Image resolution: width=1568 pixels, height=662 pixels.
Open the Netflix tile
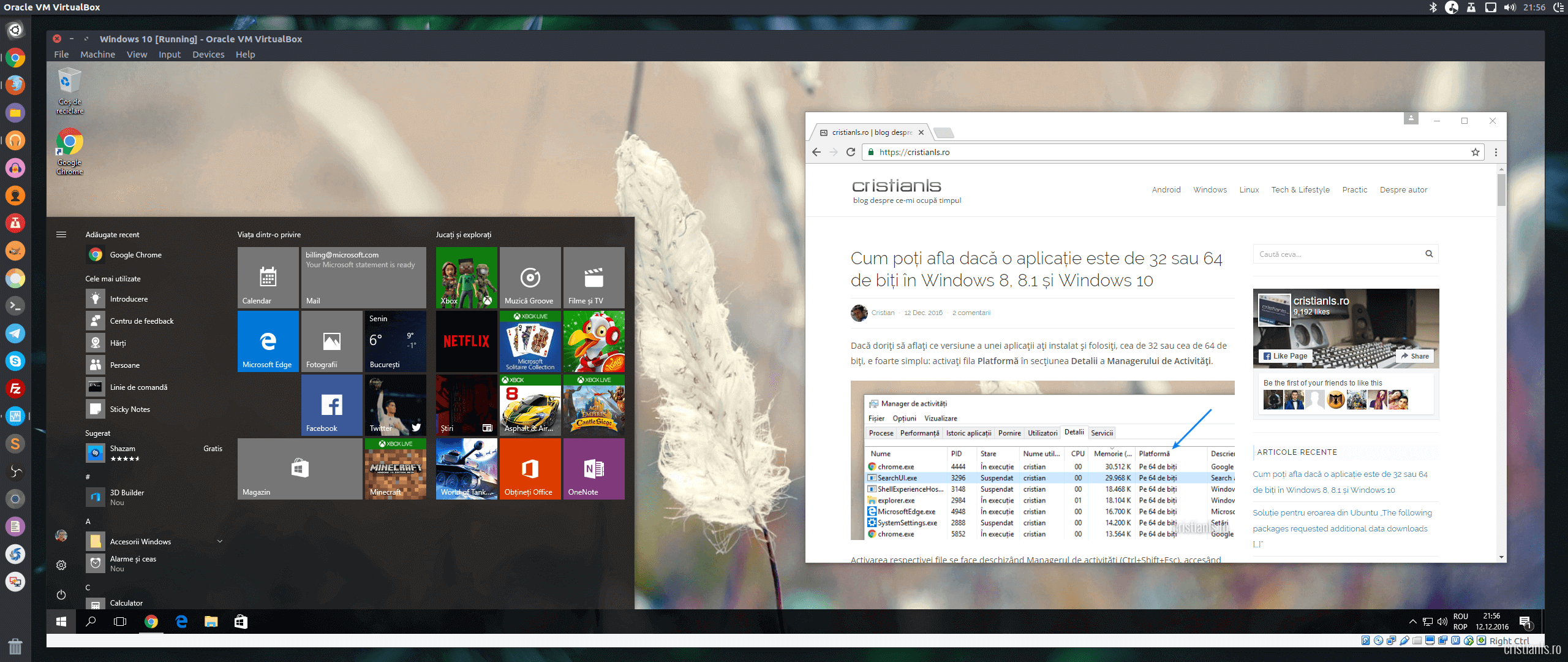coord(466,341)
